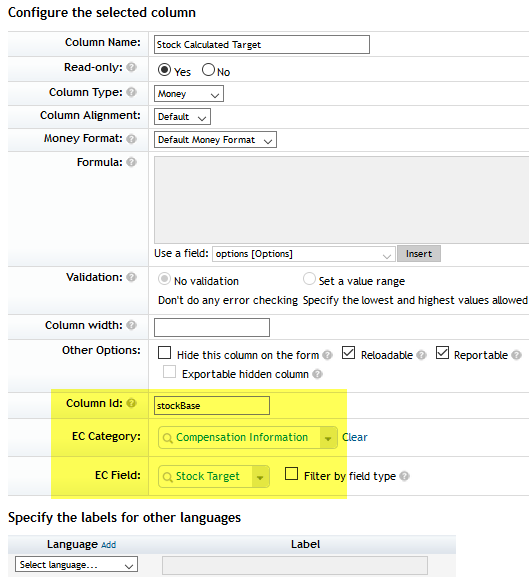This screenshot has height=585, width=529.
Task: Click the Insert button
Action: 419,254
